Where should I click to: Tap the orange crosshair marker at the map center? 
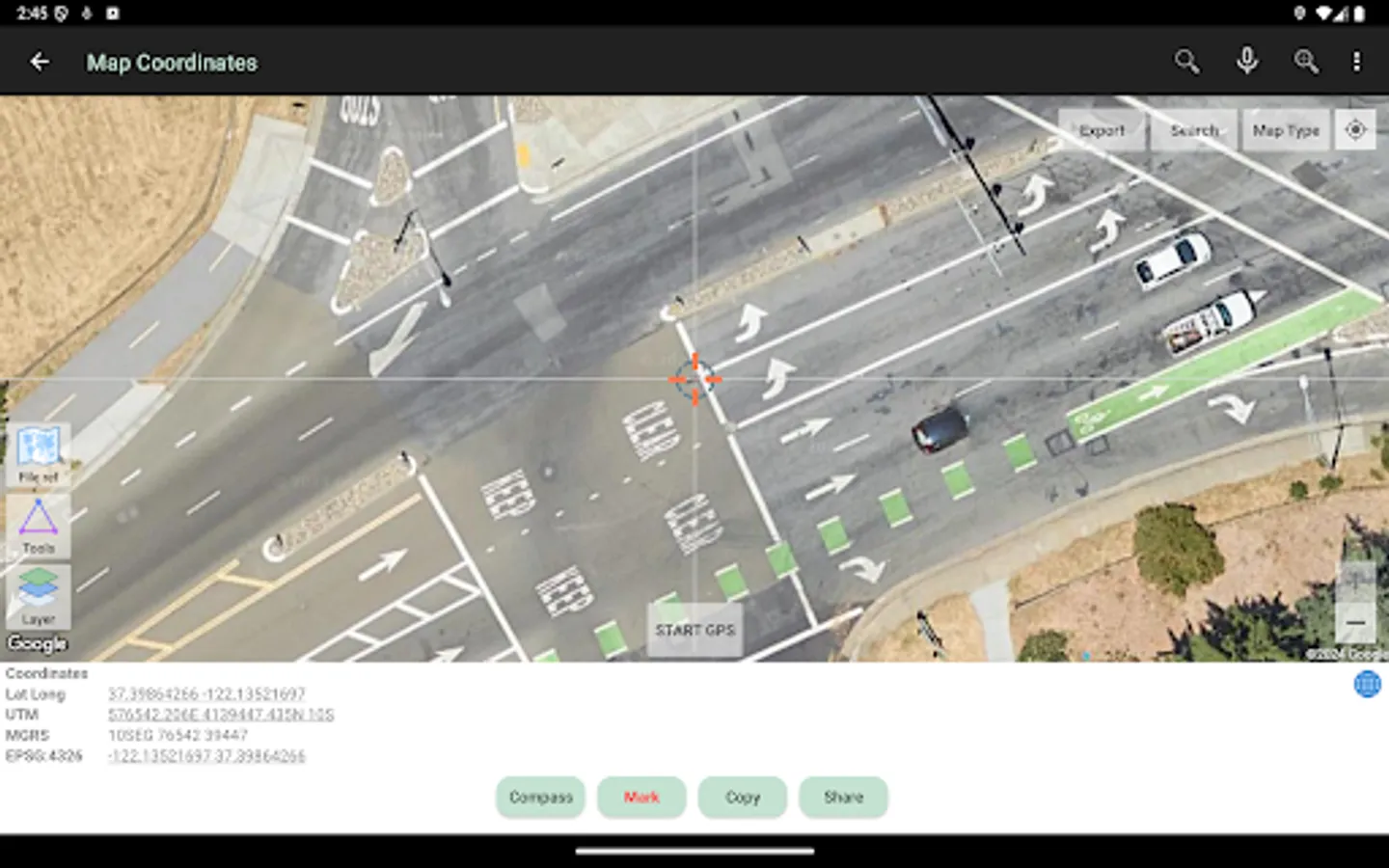pos(694,379)
